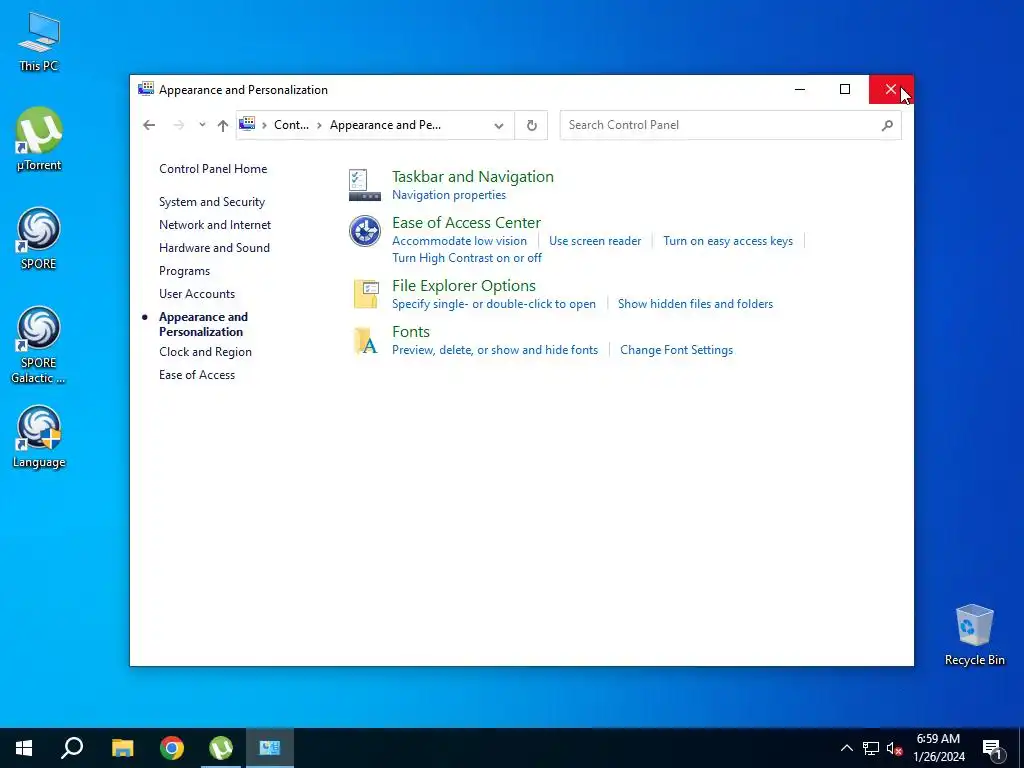
Task: Click Turn on easy access keys
Action: click(728, 241)
